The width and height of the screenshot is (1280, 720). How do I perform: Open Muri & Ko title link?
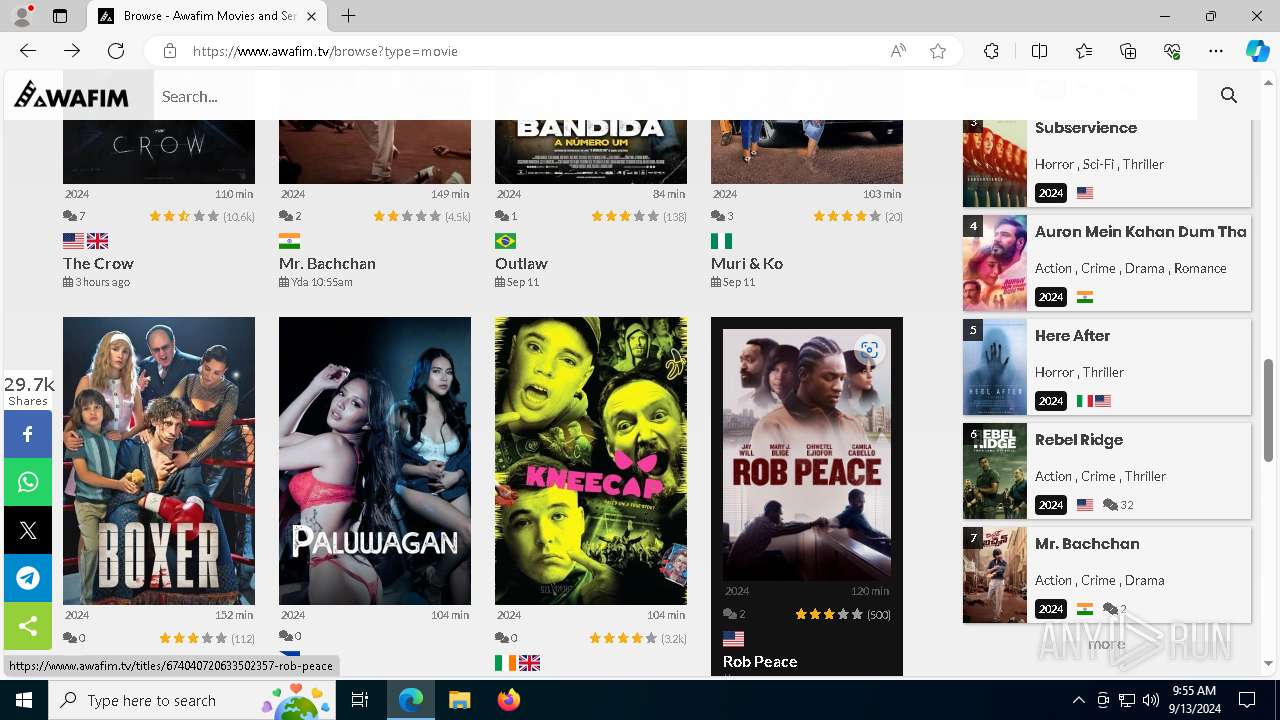coord(747,263)
